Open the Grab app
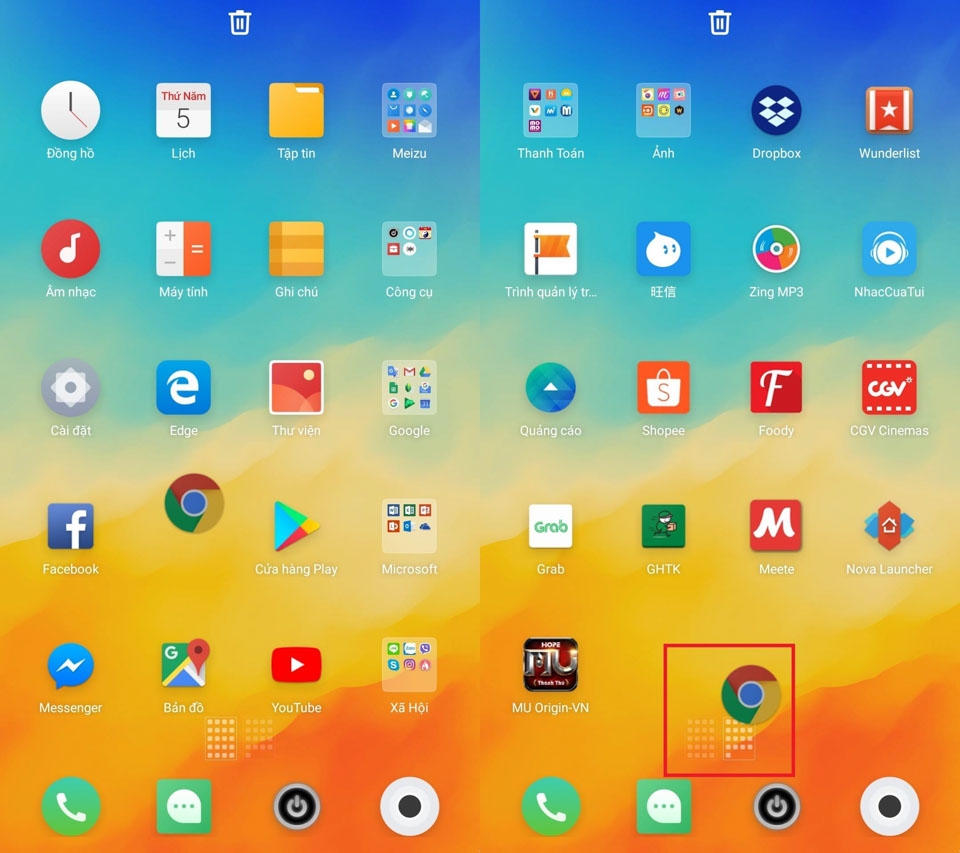 [x=550, y=526]
